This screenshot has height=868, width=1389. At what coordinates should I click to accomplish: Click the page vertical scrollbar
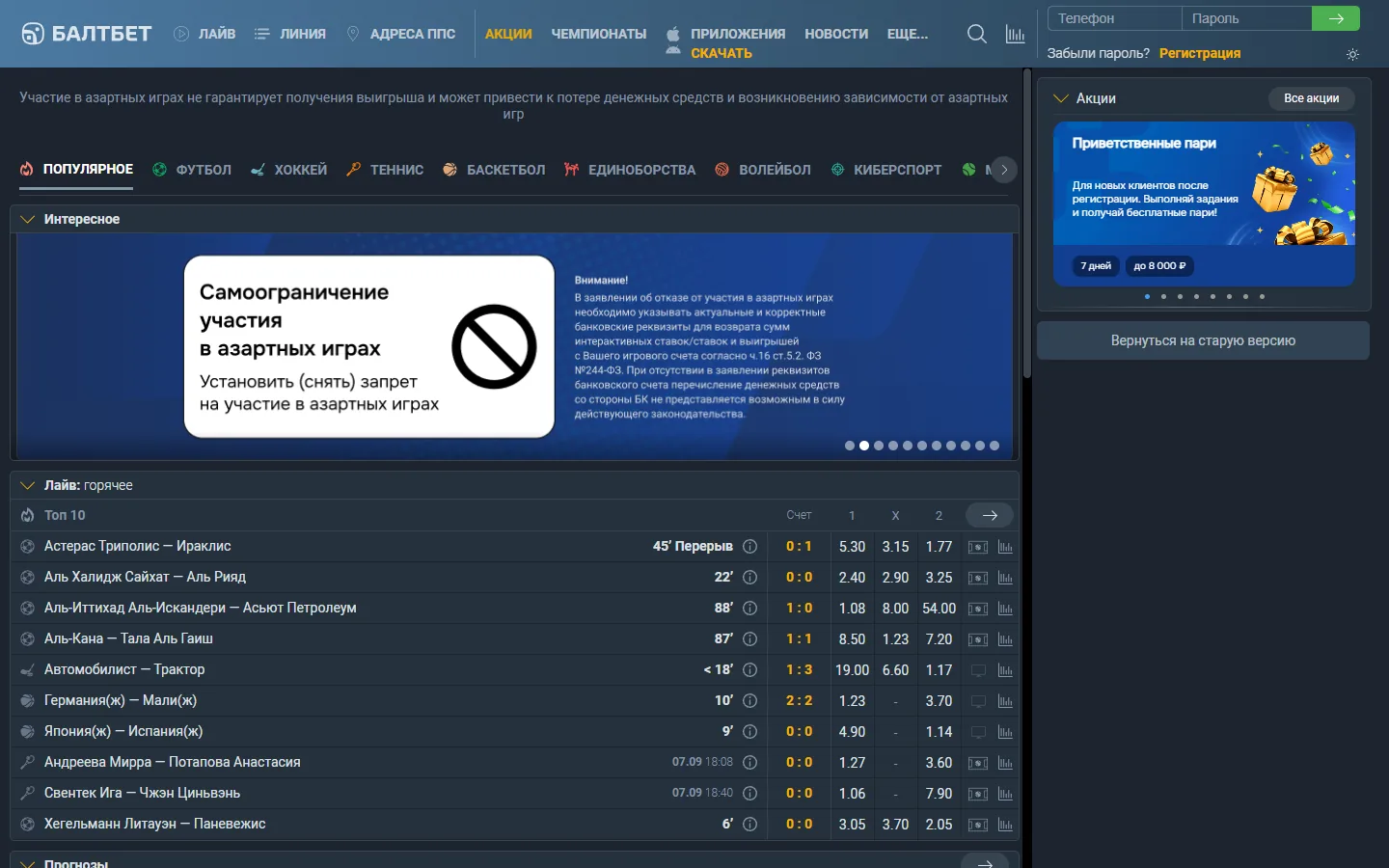coord(1027,224)
